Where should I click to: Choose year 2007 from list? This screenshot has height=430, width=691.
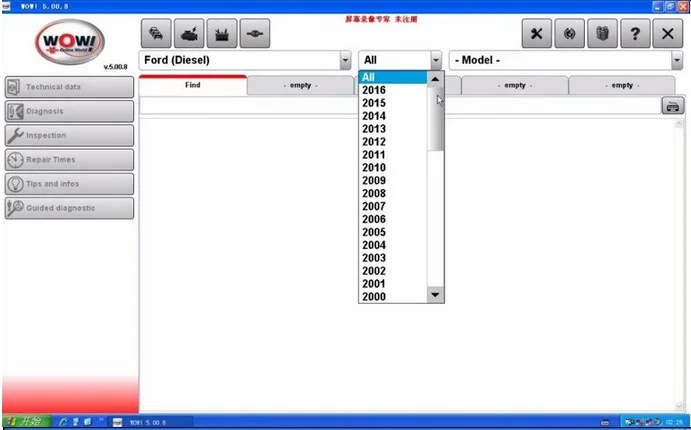[x=393, y=207]
